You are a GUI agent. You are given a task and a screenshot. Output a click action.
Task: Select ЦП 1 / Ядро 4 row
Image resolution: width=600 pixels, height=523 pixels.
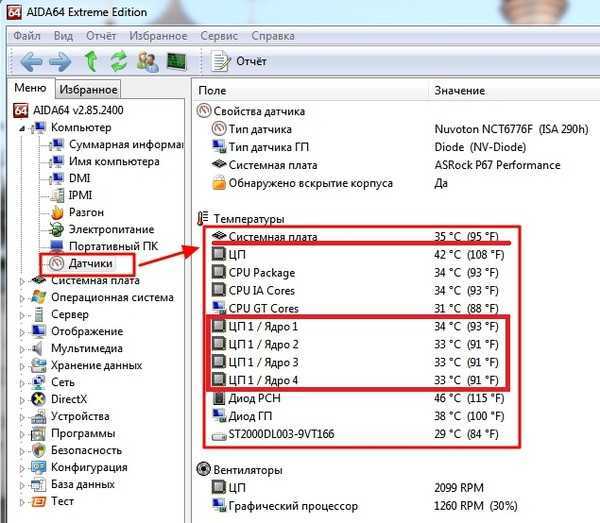coord(355,380)
